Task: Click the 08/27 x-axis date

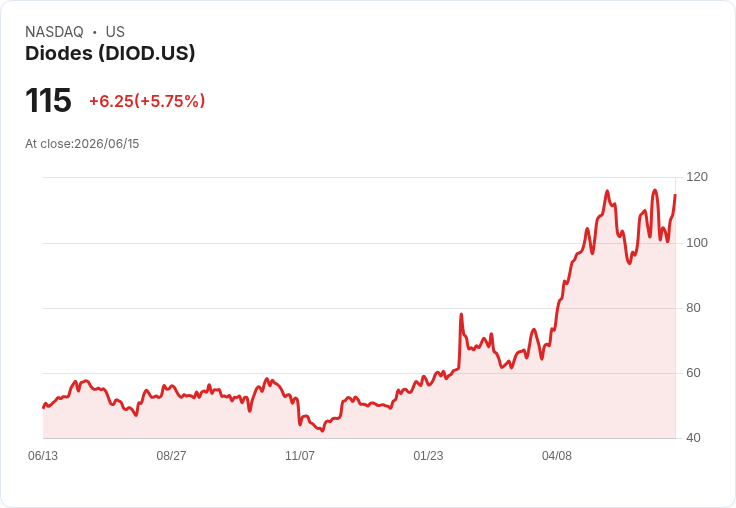Action: pos(171,456)
